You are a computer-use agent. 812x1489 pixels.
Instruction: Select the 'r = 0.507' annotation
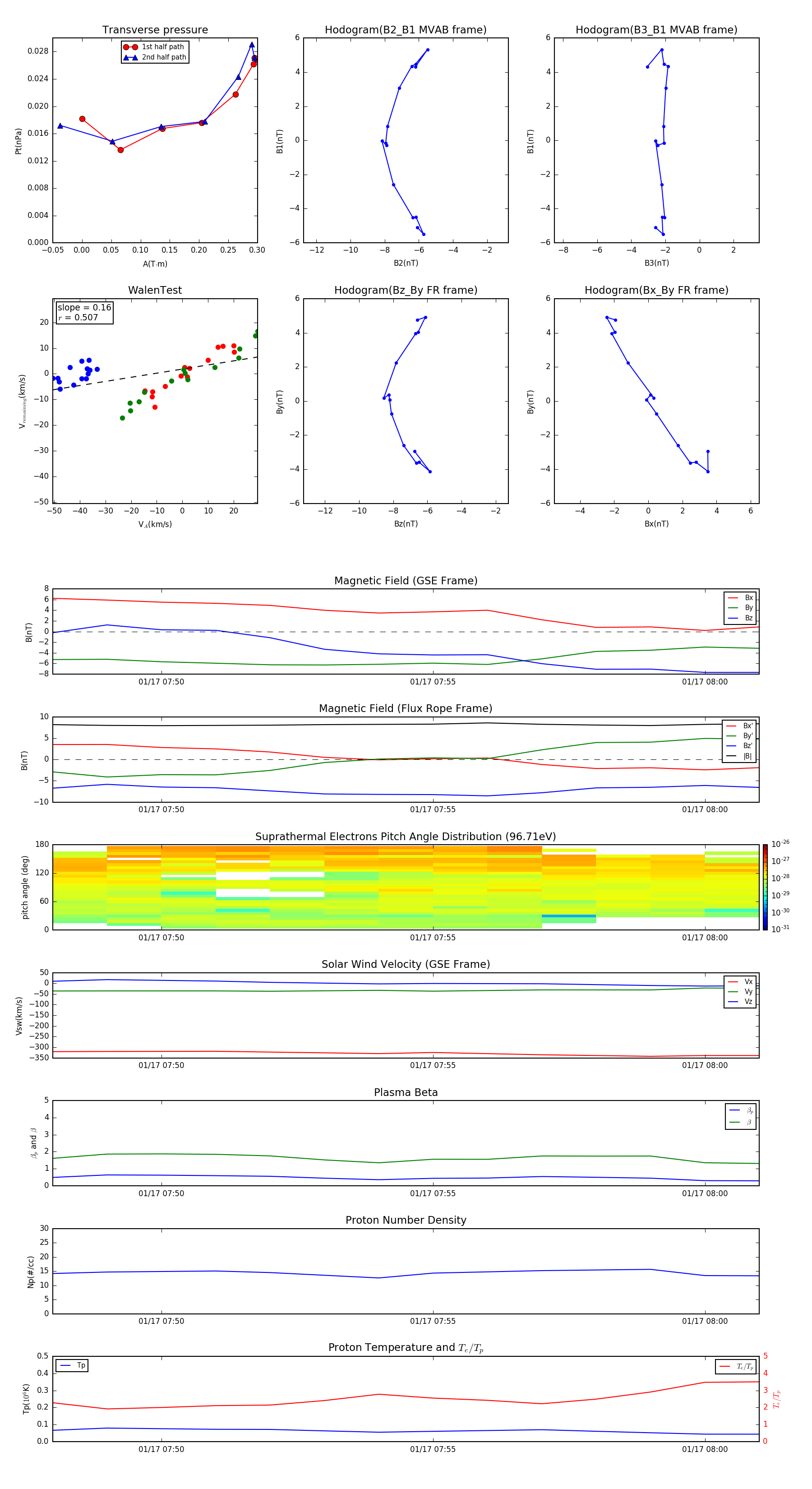tap(78, 317)
